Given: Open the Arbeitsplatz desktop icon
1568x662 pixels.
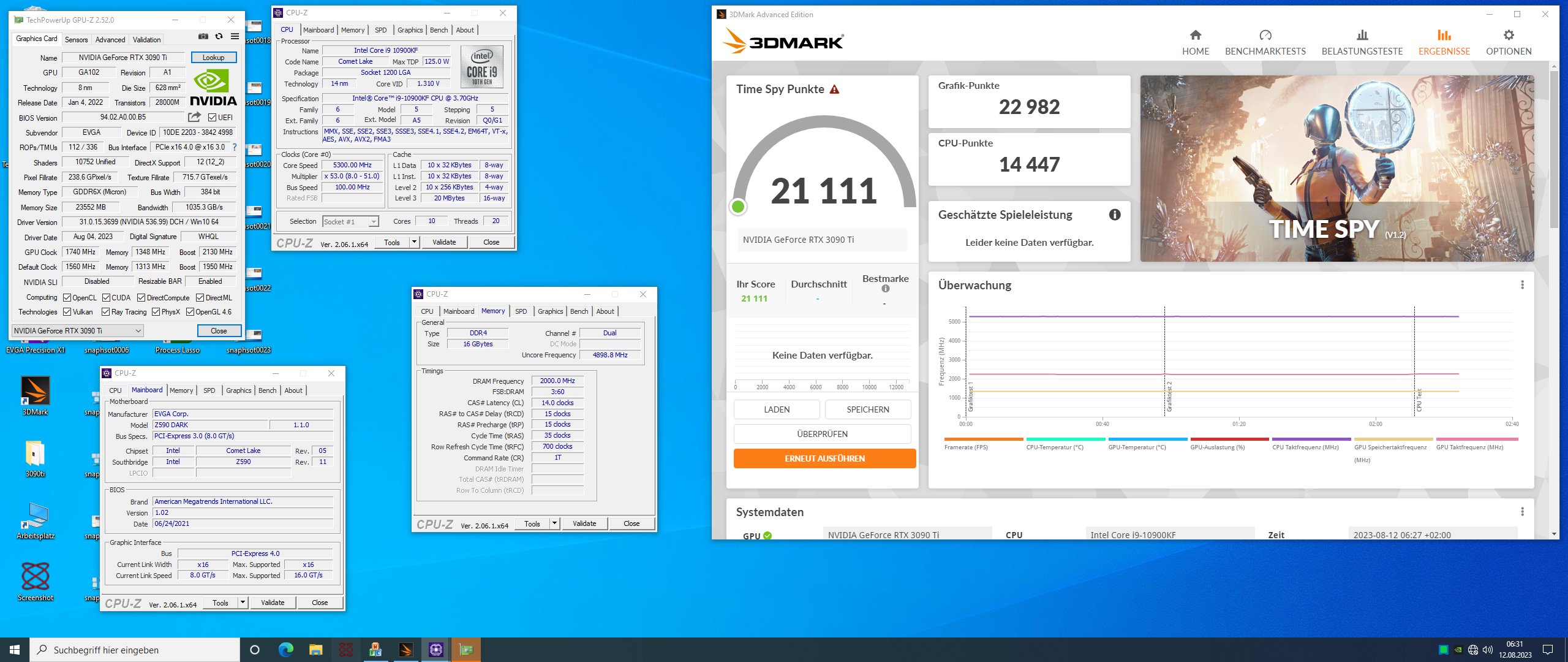Looking at the screenshot, I should (x=35, y=520).
